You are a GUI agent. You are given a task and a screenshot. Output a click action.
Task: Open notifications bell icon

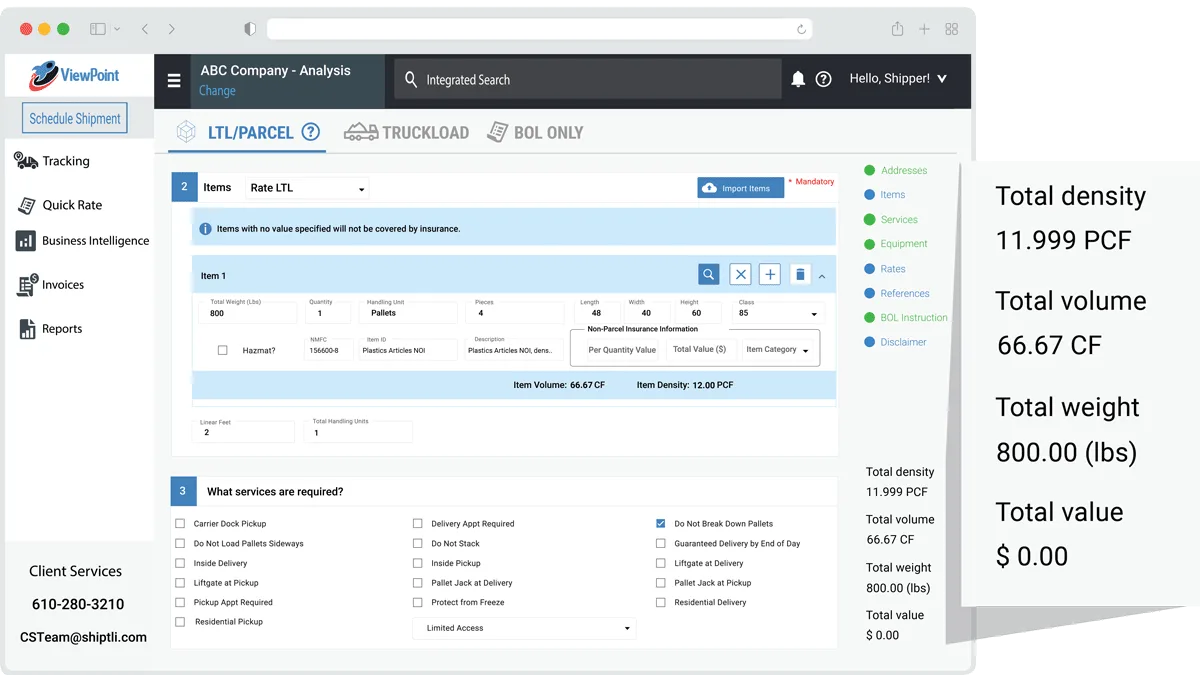click(798, 79)
